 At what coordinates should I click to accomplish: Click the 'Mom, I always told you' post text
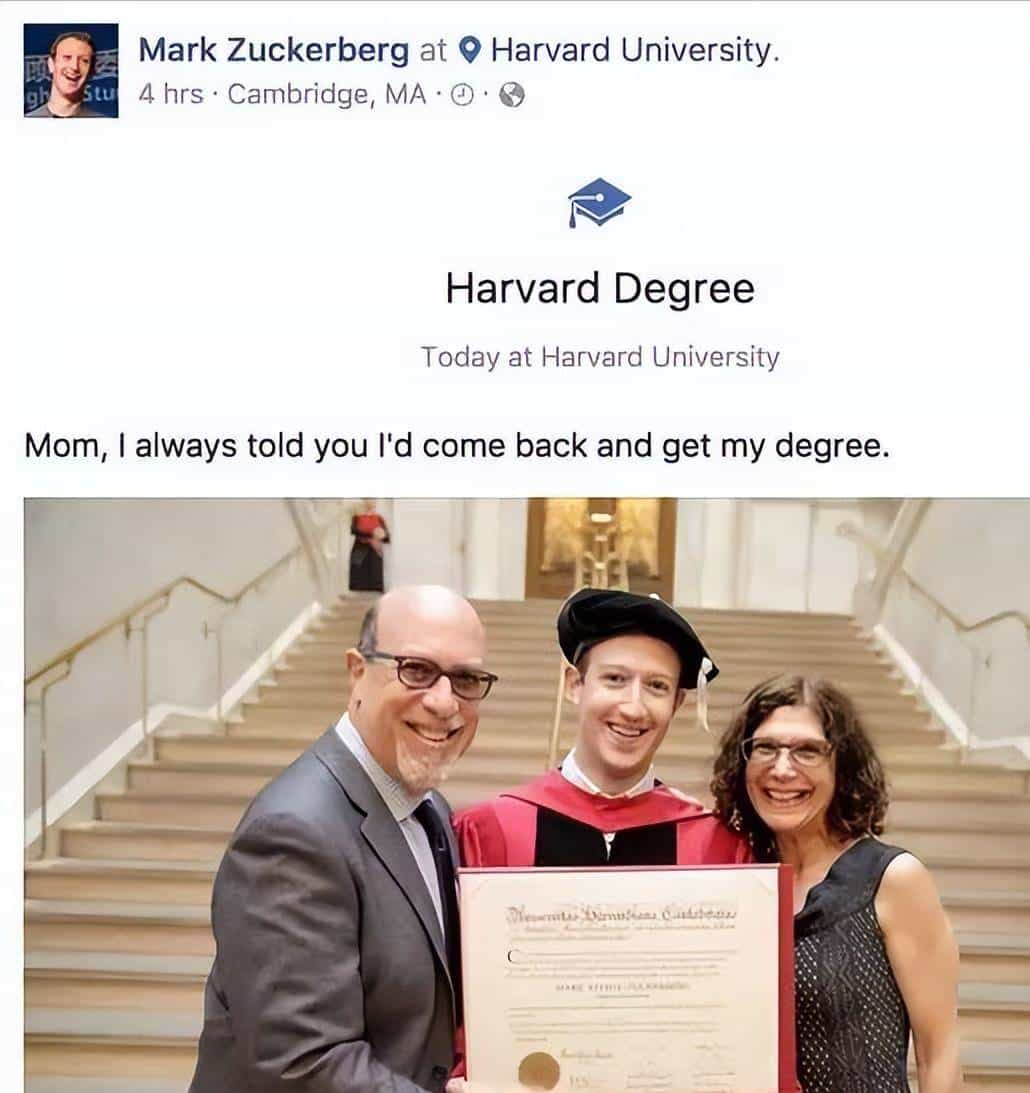point(456,445)
